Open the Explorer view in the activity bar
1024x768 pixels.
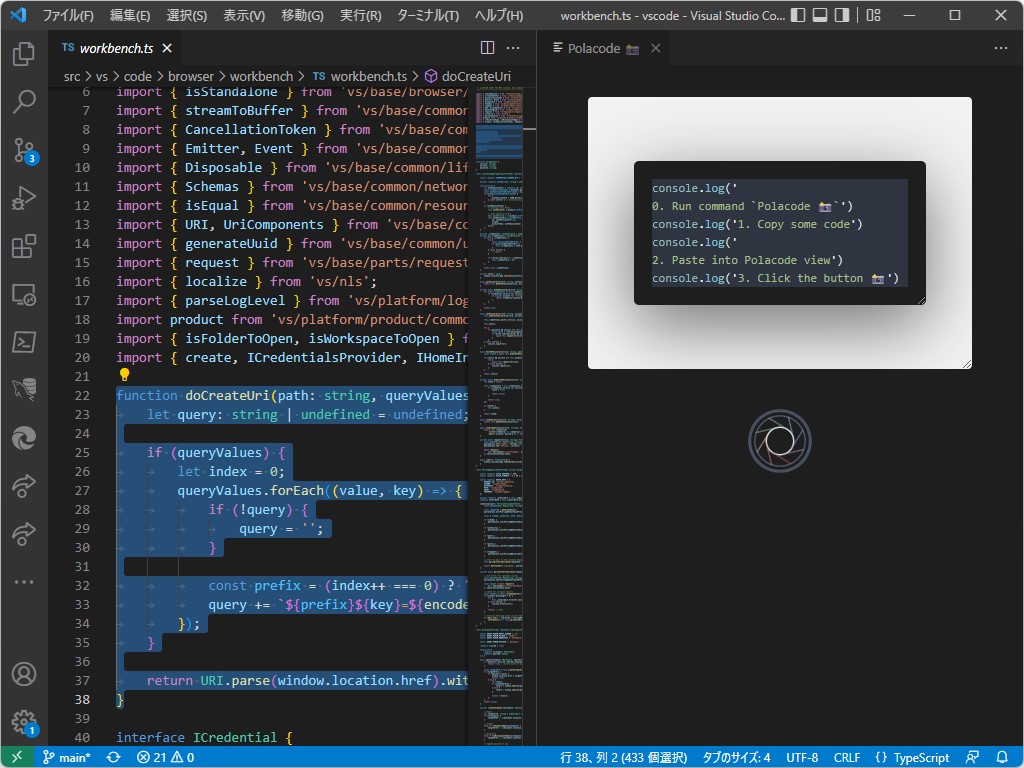[x=23, y=55]
